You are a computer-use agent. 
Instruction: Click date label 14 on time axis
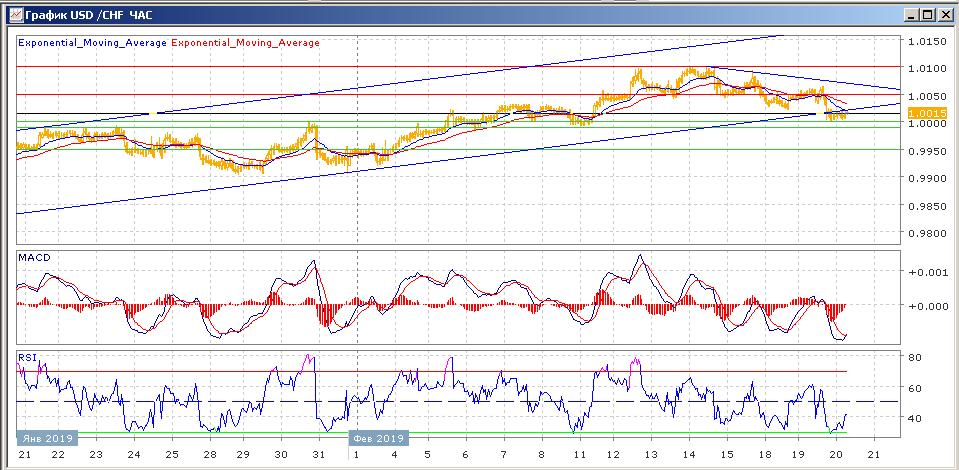click(x=689, y=455)
